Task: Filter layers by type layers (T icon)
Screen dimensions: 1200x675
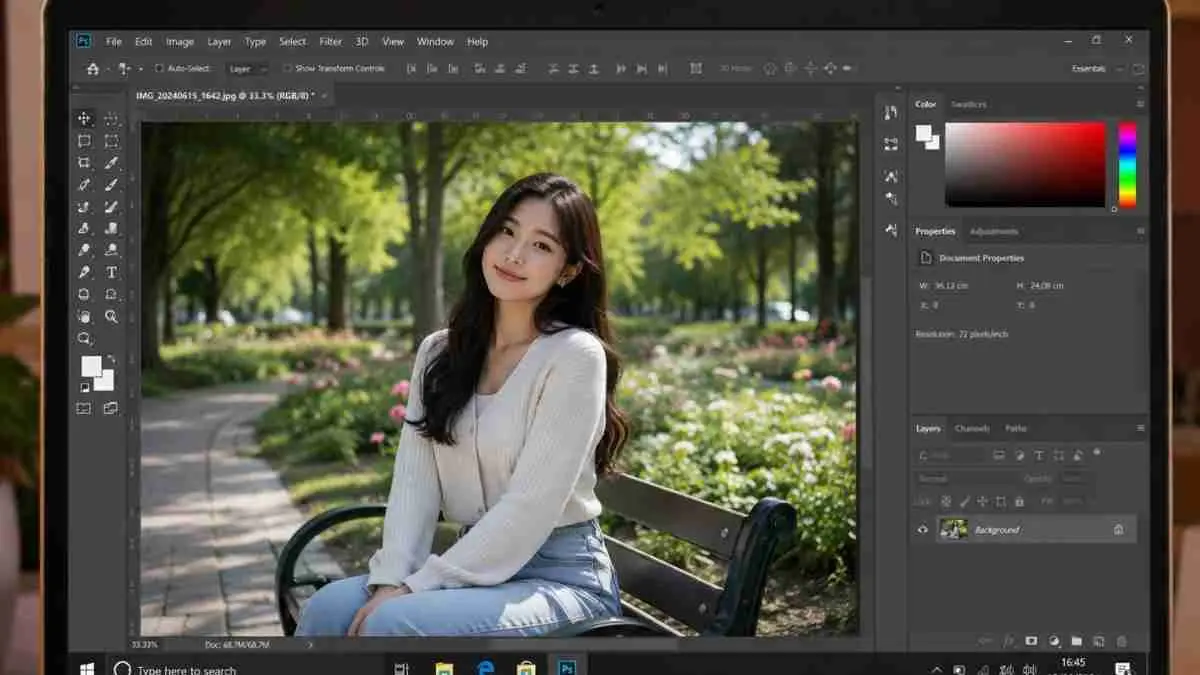Action: point(1039,455)
